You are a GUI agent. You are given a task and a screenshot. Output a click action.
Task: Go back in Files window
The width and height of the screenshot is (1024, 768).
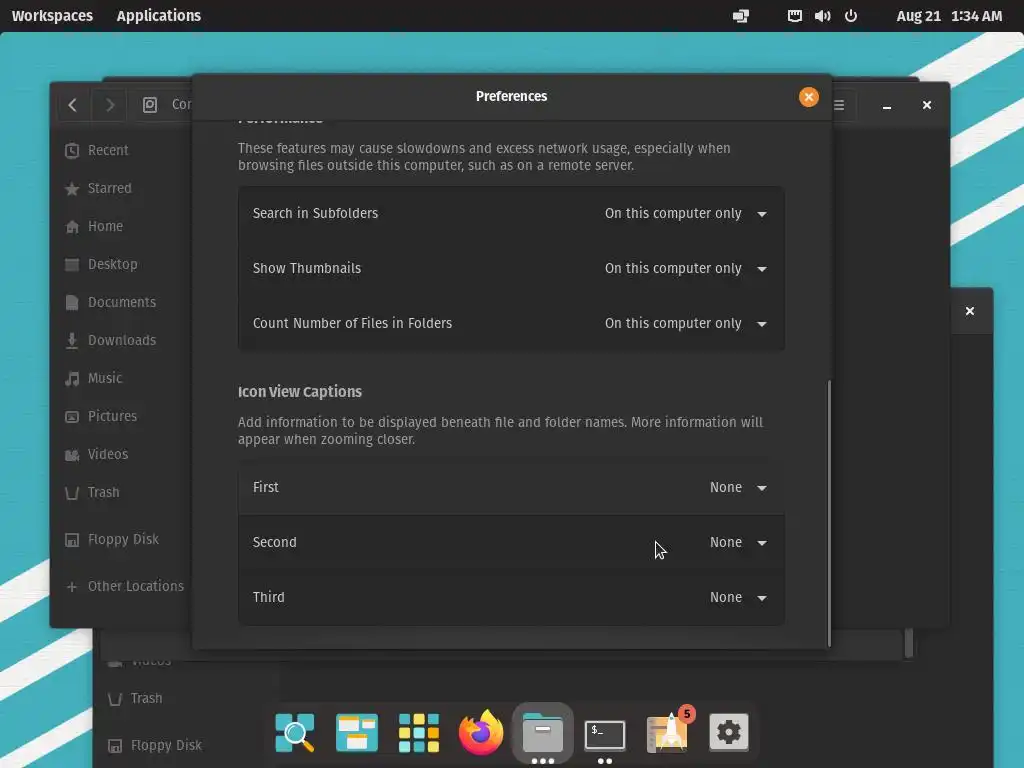pos(72,105)
